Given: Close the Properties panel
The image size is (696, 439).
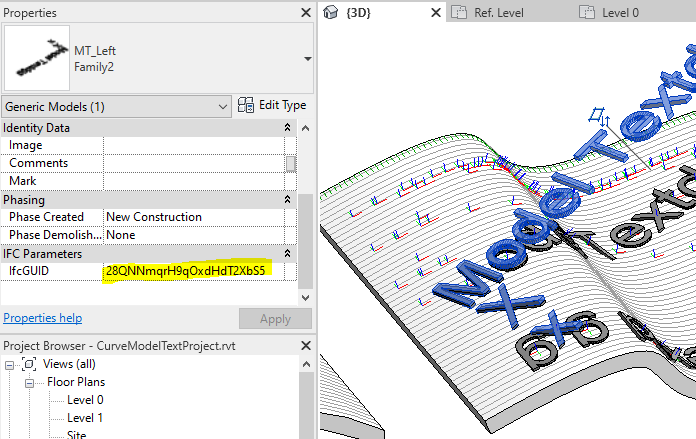Looking at the screenshot, I should [x=305, y=13].
